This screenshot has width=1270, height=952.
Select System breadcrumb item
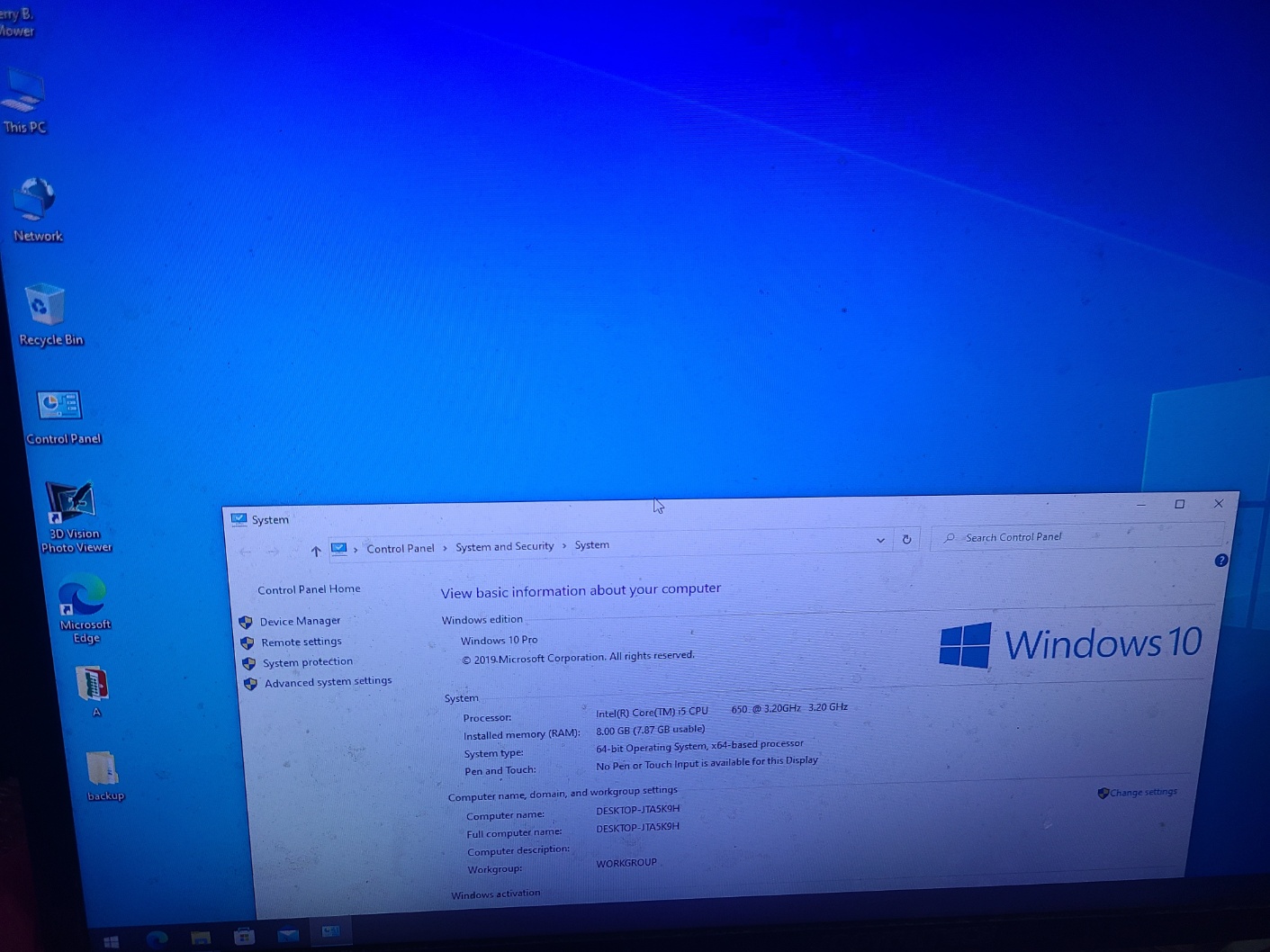coord(592,544)
